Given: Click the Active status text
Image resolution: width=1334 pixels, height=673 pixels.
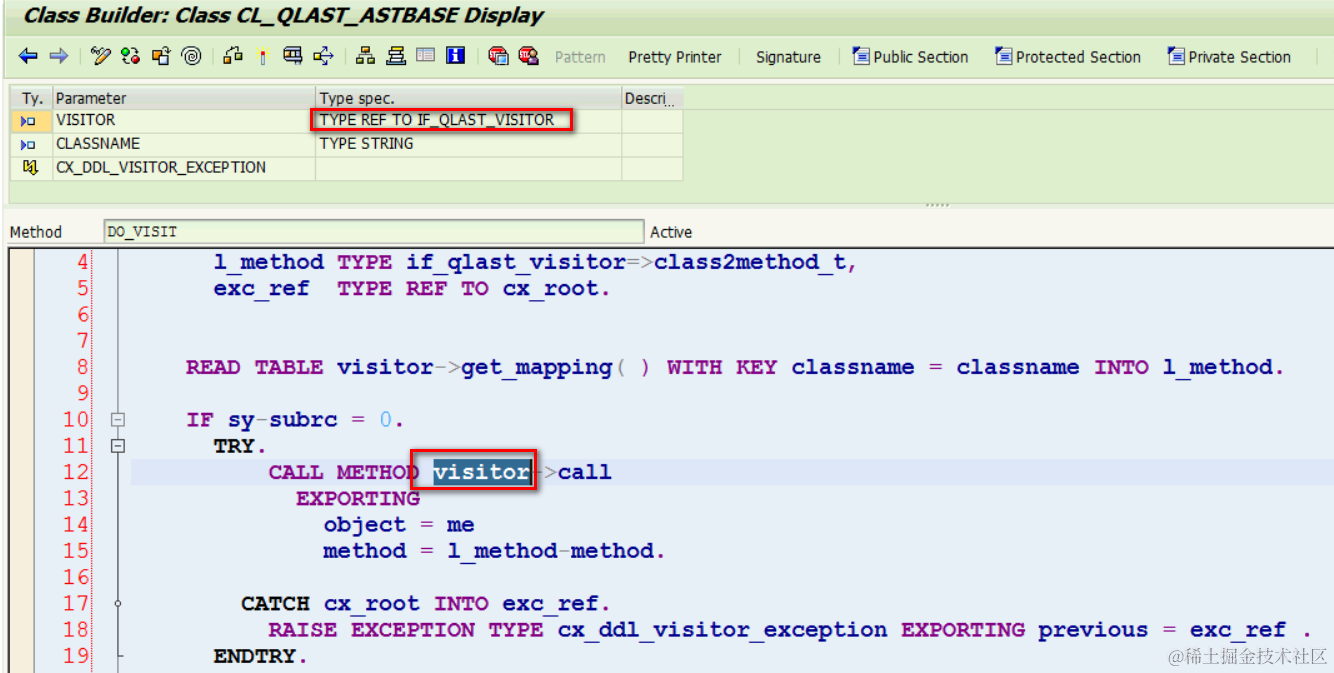Looking at the screenshot, I should (671, 232).
